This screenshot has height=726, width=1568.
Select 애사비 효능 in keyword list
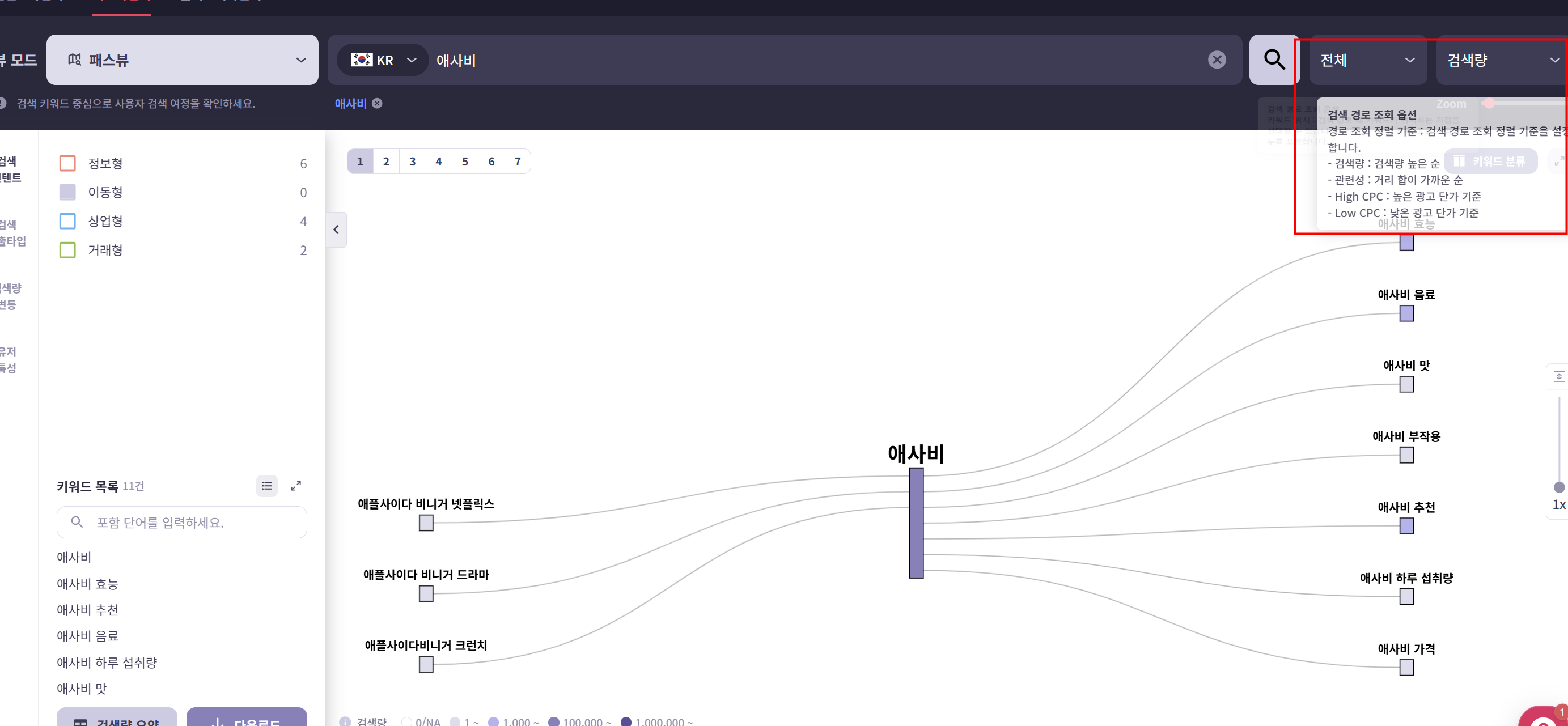coord(88,584)
